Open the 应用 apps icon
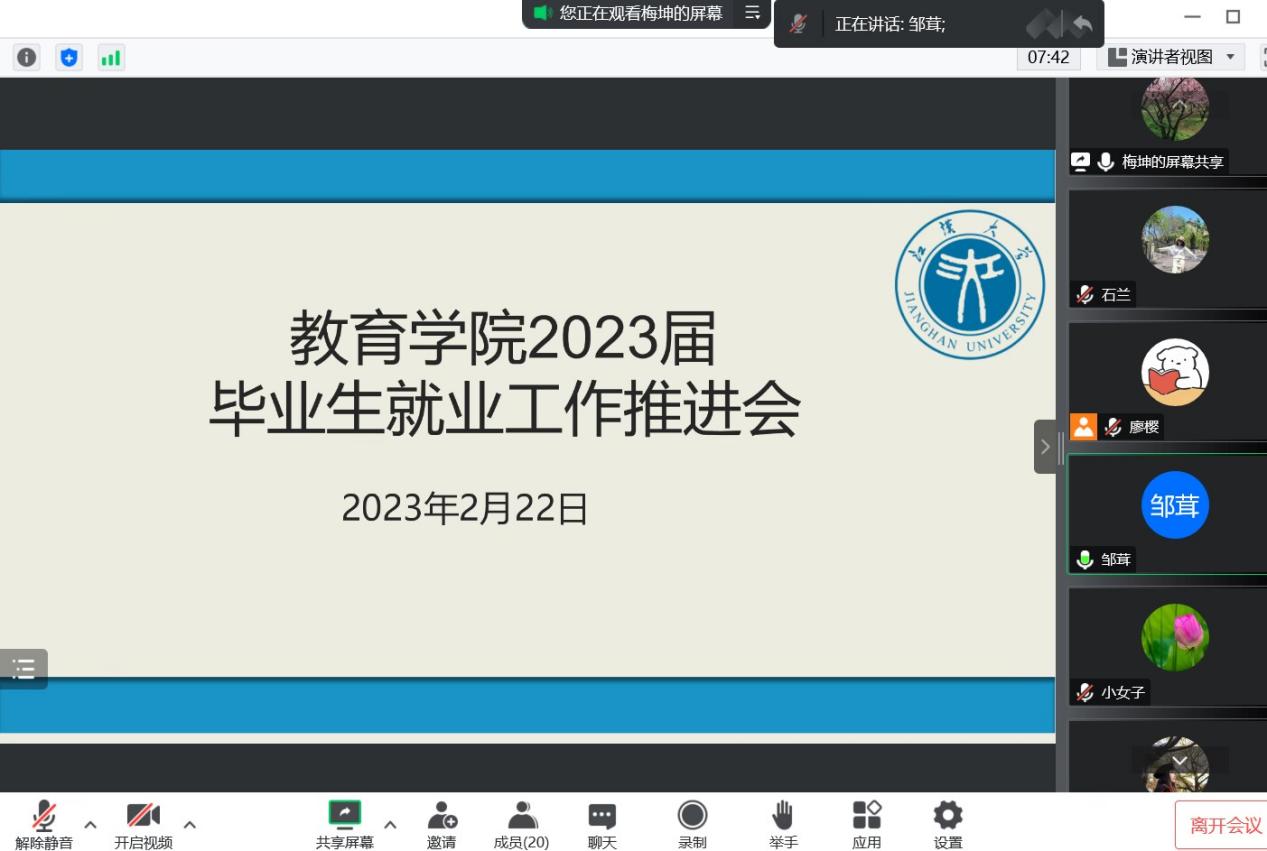 pos(866,824)
